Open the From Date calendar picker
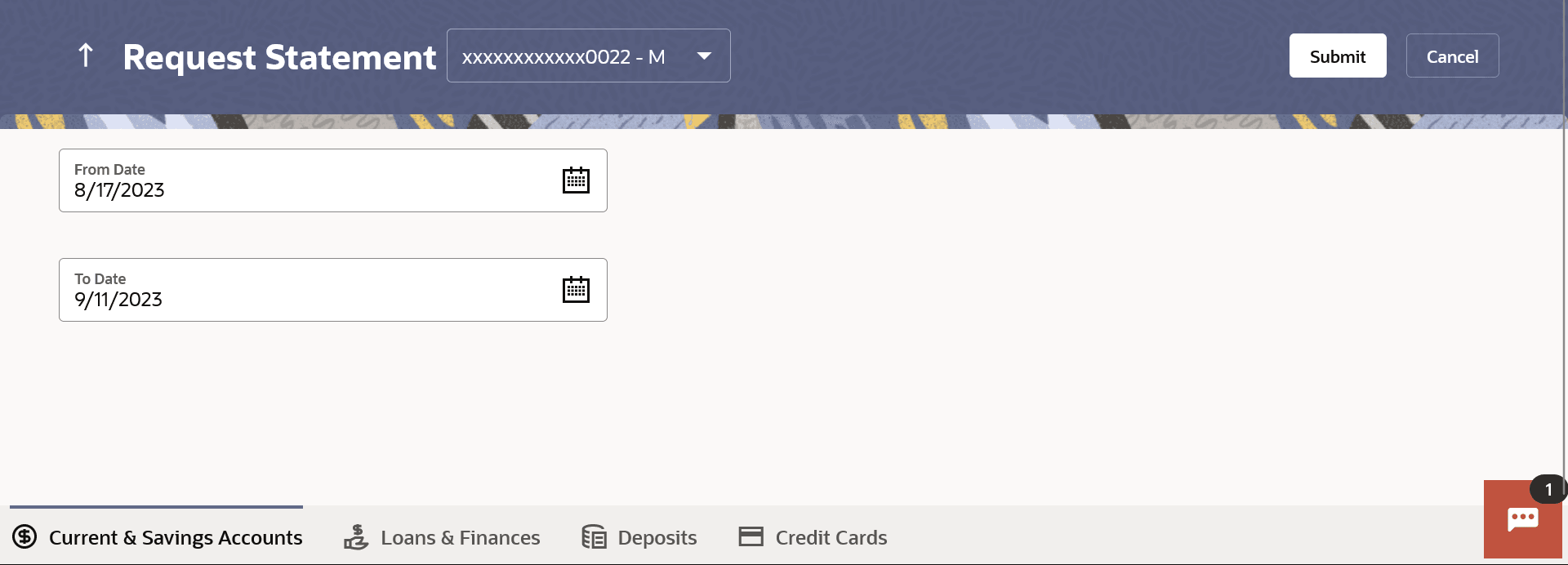 point(576,180)
